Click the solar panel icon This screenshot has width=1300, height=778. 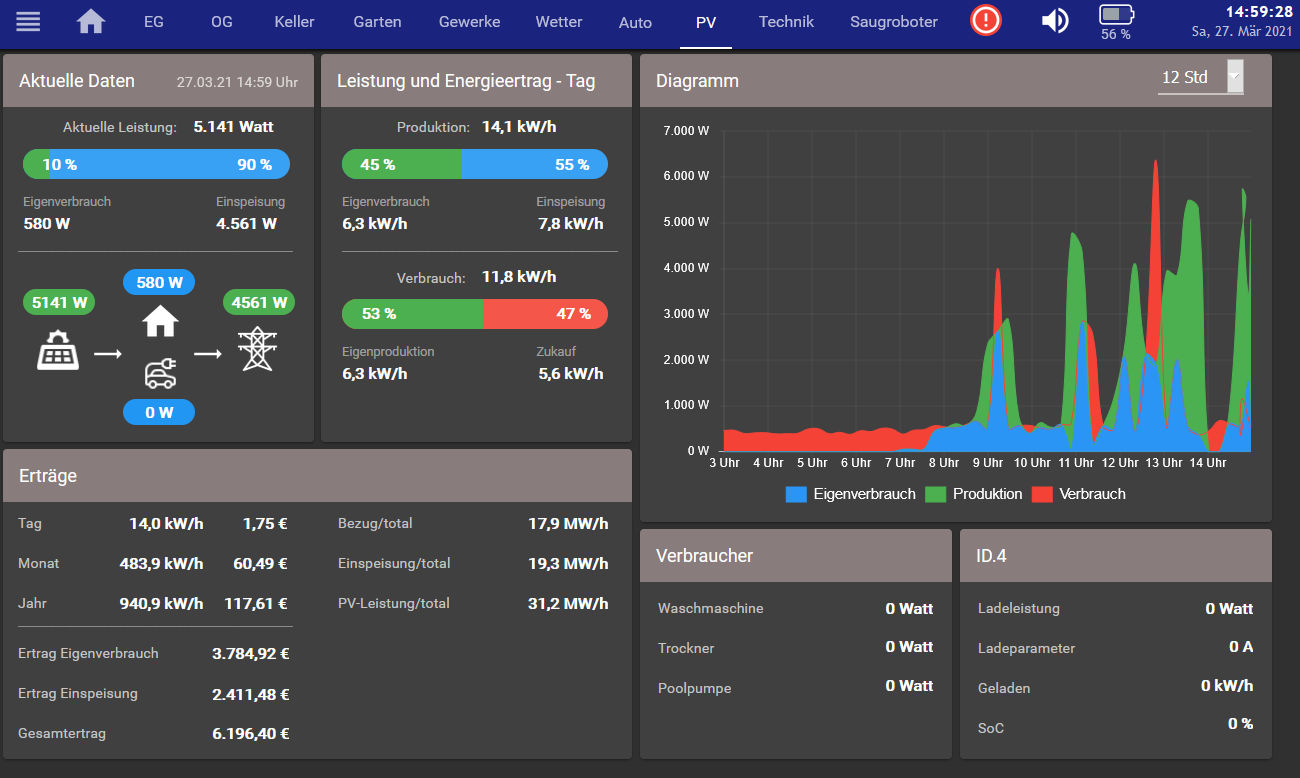(x=59, y=350)
